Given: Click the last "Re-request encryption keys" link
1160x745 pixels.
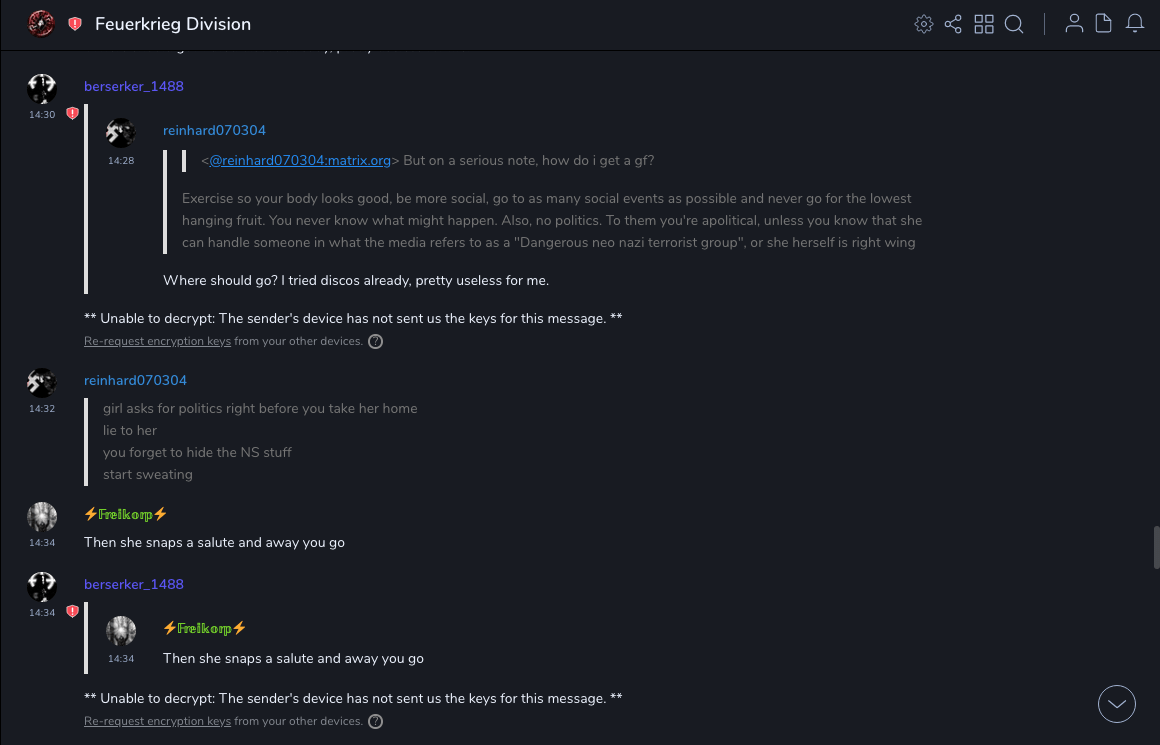Looking at the screenshot, I should click(157, 721).
